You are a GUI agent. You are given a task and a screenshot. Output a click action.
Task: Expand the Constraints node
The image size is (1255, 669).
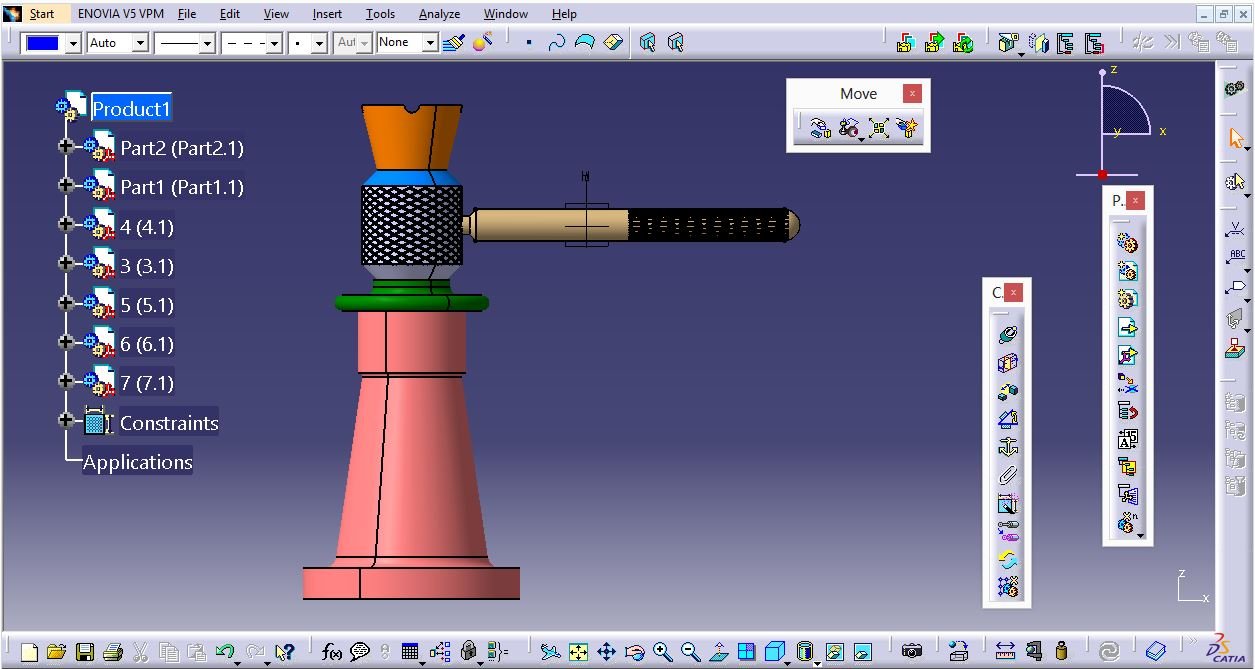tap(66, 420)
